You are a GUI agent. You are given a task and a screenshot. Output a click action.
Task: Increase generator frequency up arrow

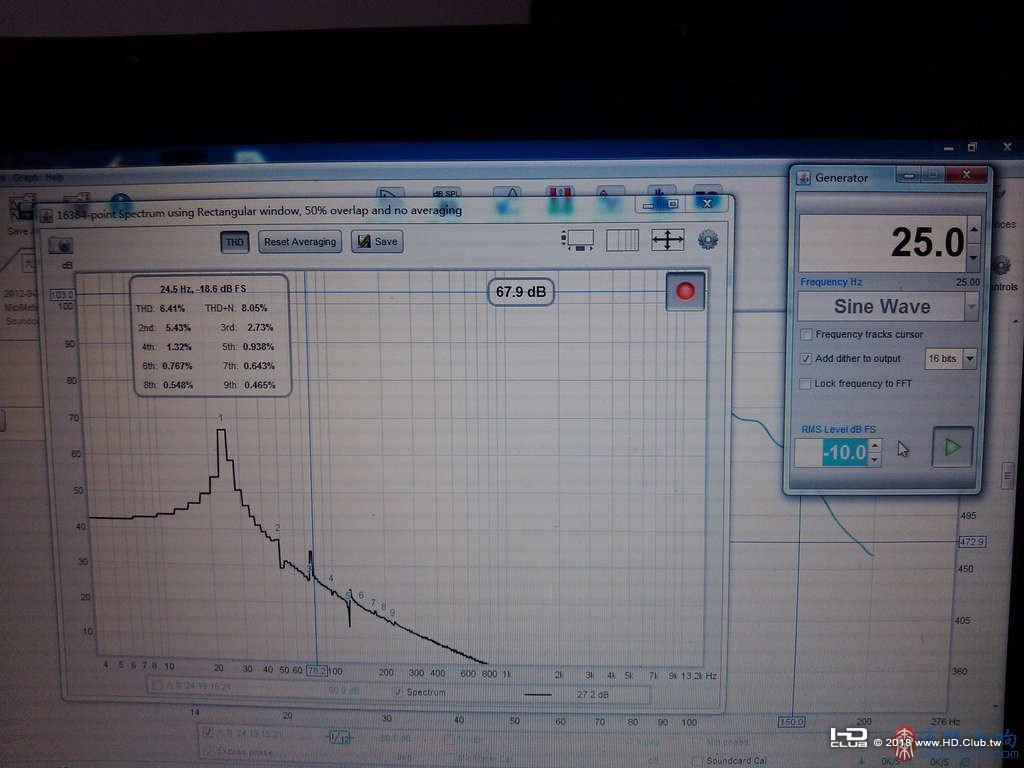[974, 229]
